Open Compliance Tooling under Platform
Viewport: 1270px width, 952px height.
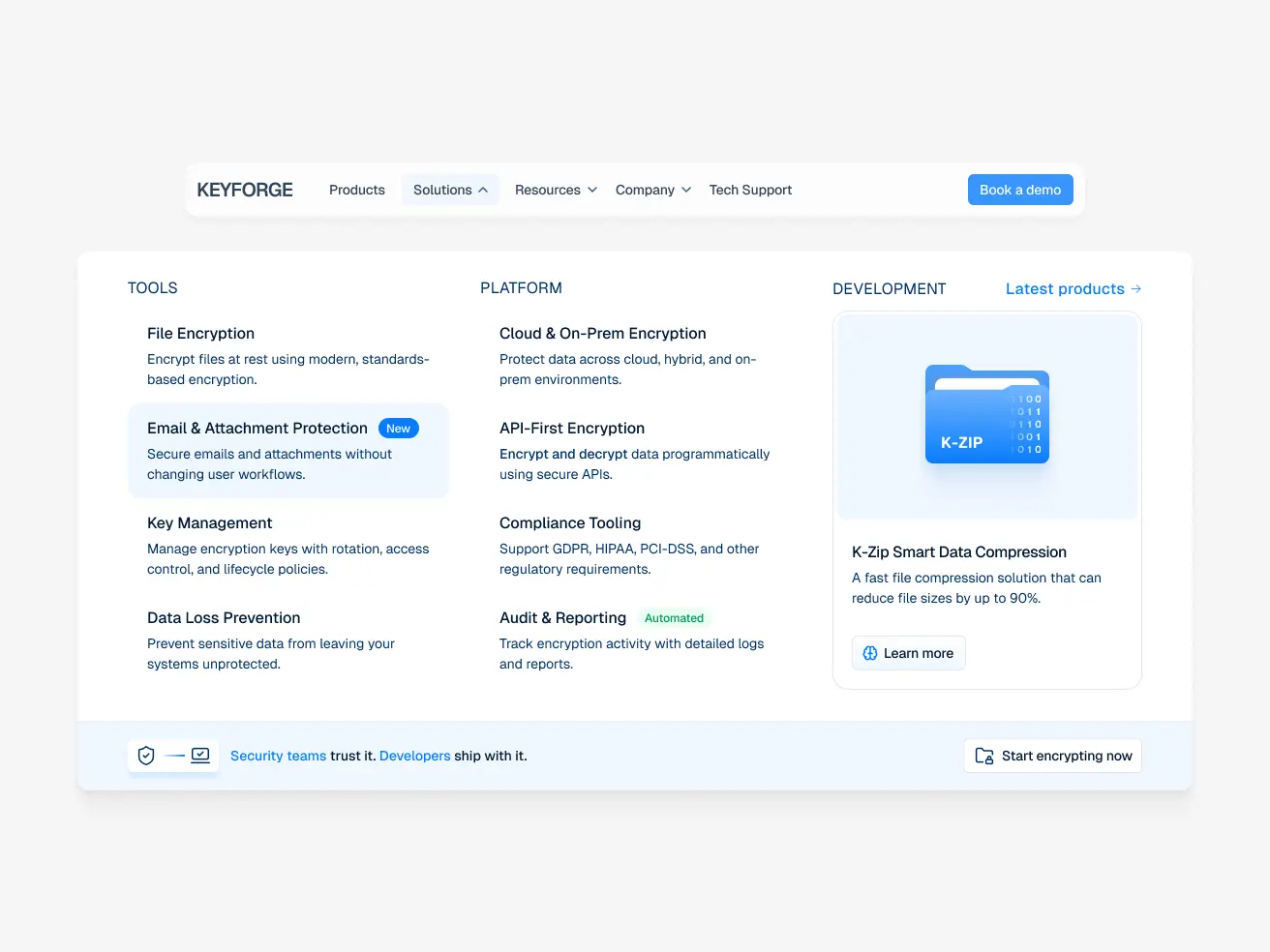[570, 523]
